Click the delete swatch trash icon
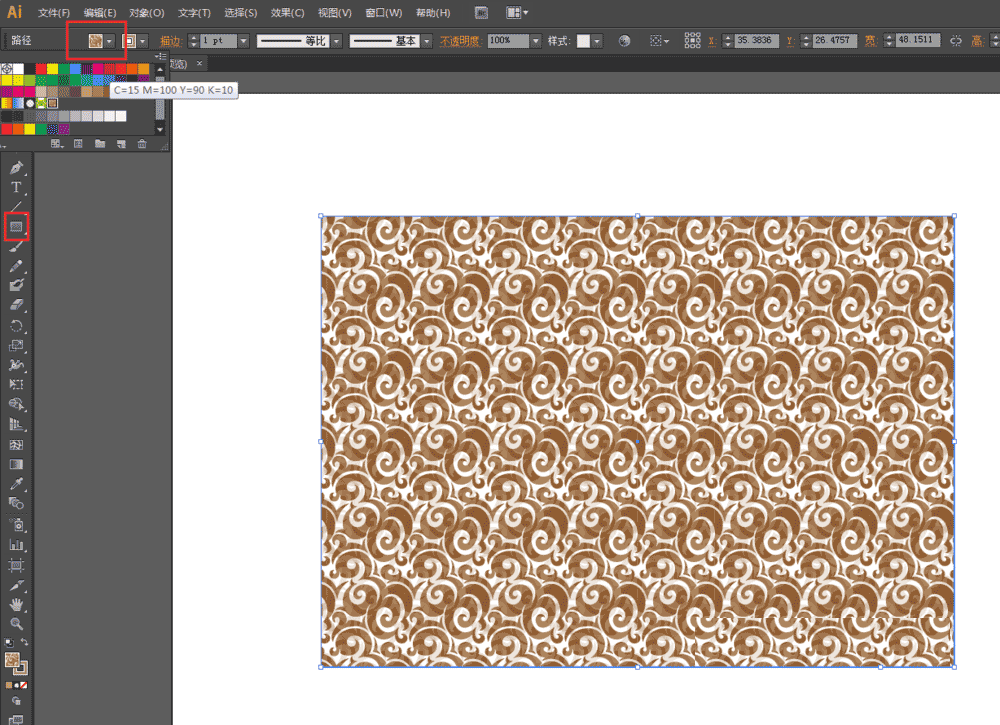Viewport: 1000px width, 725px height. [142, 144]
